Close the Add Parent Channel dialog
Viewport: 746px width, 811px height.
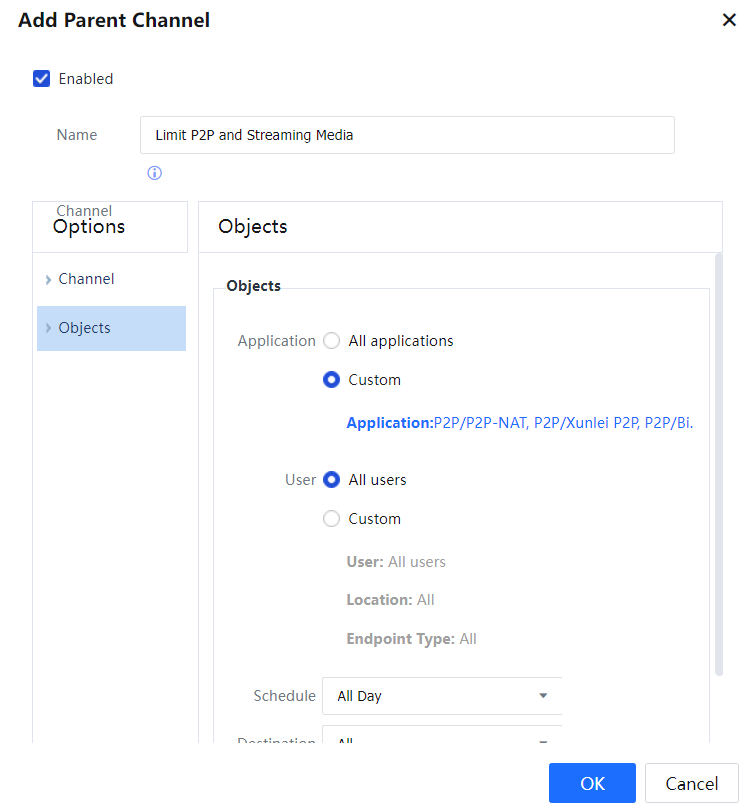[729, 20]
